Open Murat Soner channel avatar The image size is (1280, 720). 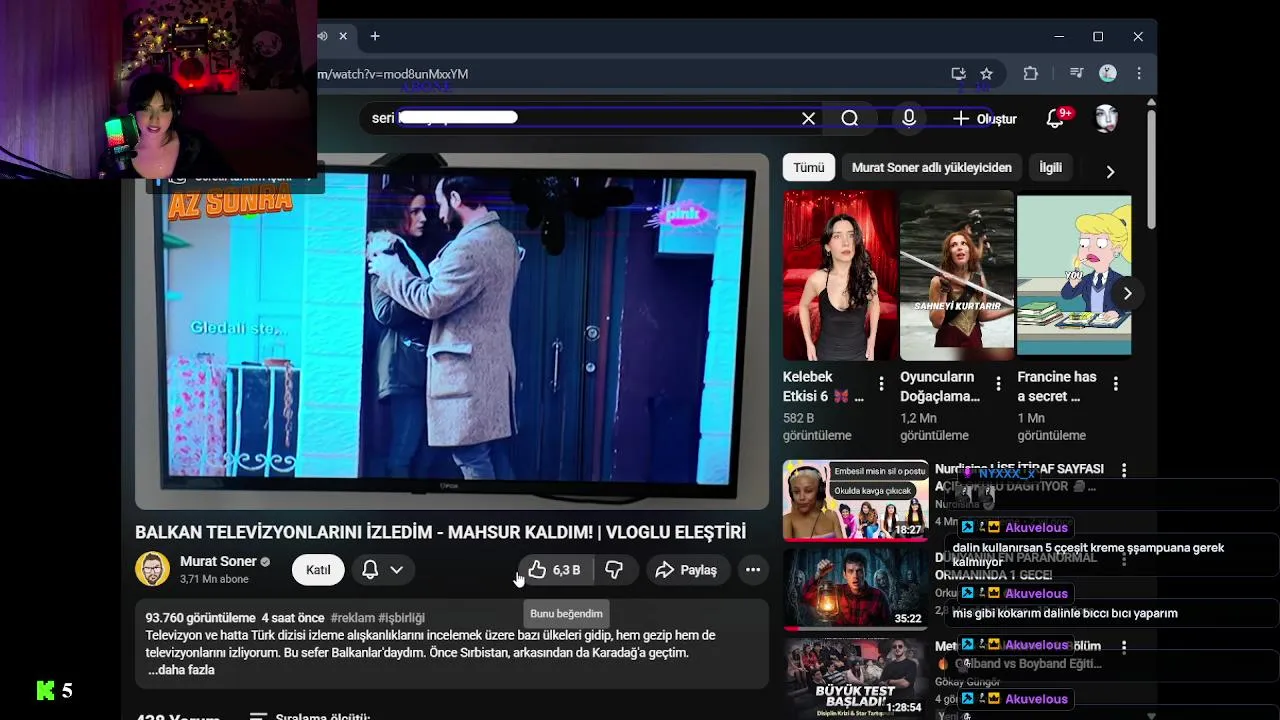pyautogui.click(x=153, y=569)
